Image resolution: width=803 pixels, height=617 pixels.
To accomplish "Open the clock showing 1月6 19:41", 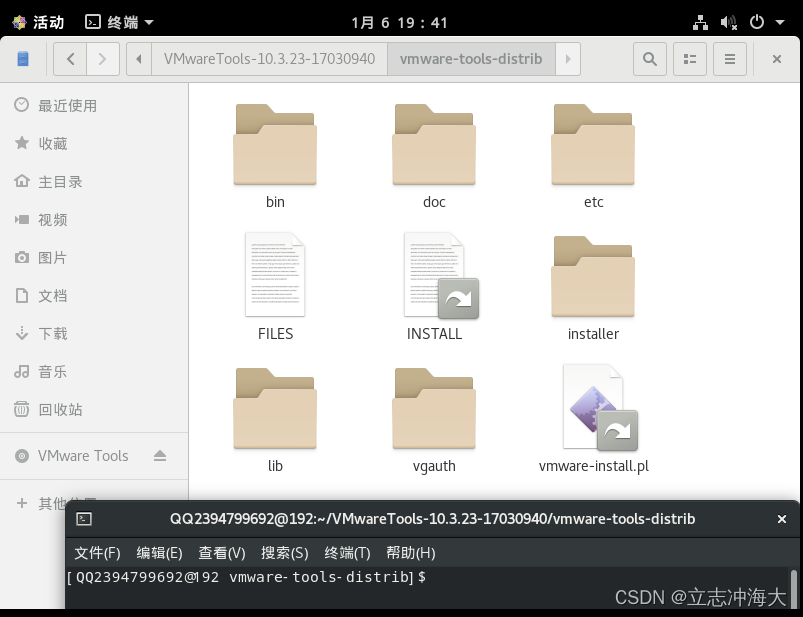I will point(399,23).
